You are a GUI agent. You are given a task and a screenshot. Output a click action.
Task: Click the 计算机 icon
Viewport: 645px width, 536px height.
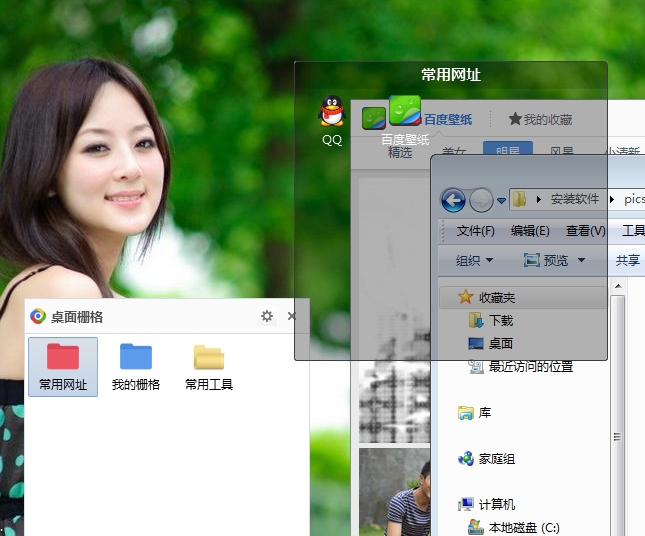click(466, 504)
